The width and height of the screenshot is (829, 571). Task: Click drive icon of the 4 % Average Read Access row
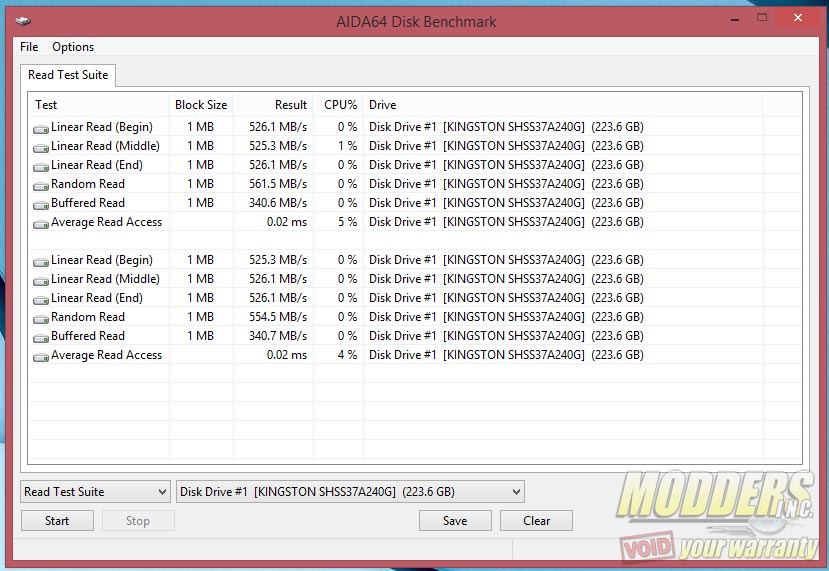pyautogui.click(x=41, y=357)
